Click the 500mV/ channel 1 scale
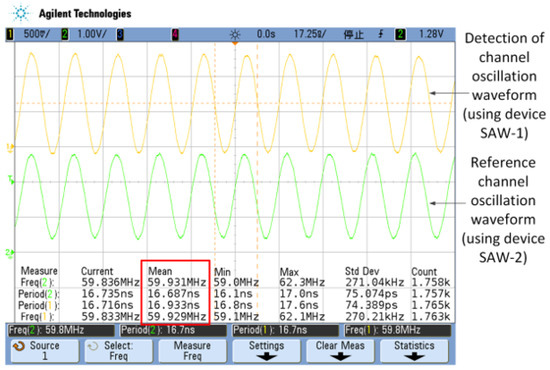The image size is (550, 370). tap(36, 34)
